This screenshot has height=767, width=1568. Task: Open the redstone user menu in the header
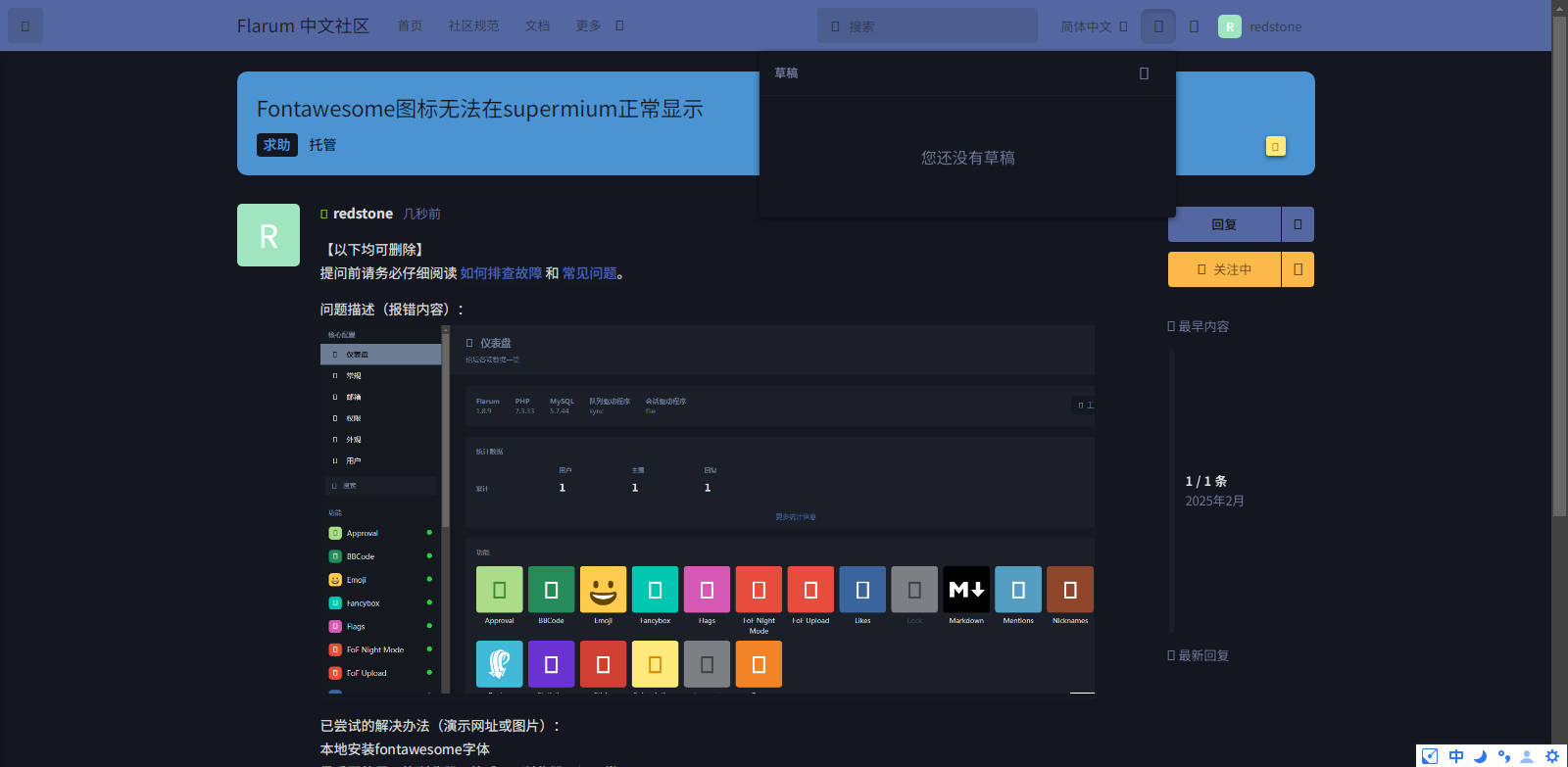click(1260, 26)
